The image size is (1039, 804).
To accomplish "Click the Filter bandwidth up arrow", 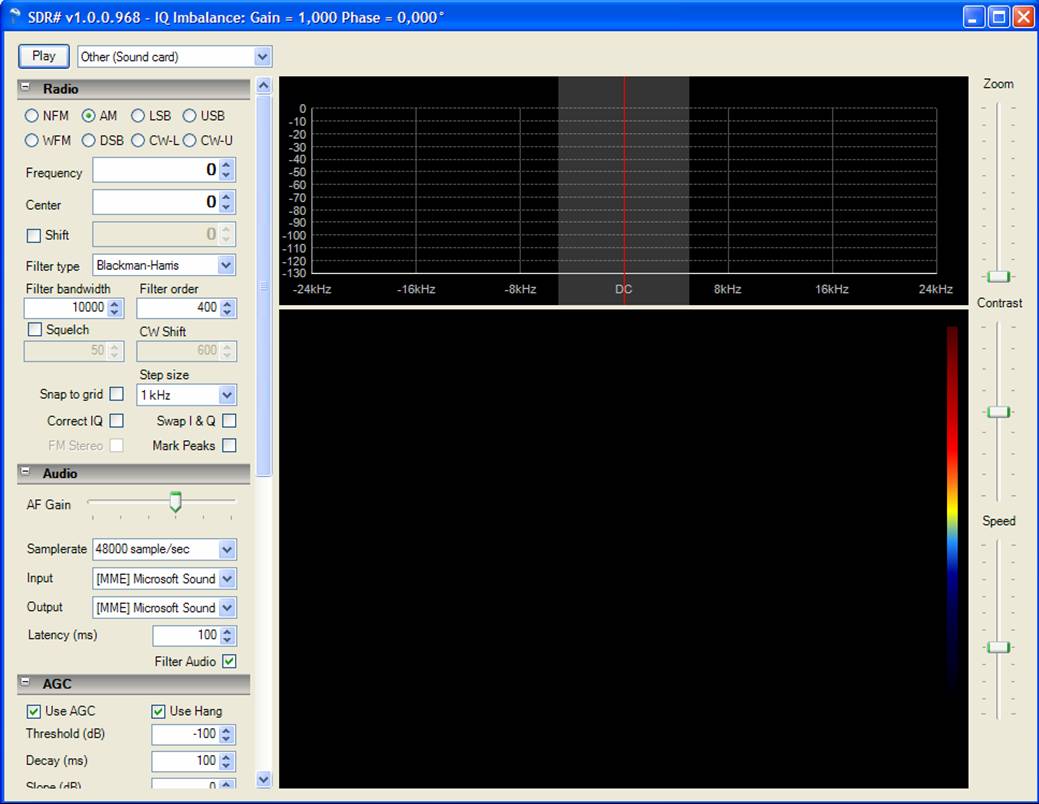I will (x=116, y=303).
